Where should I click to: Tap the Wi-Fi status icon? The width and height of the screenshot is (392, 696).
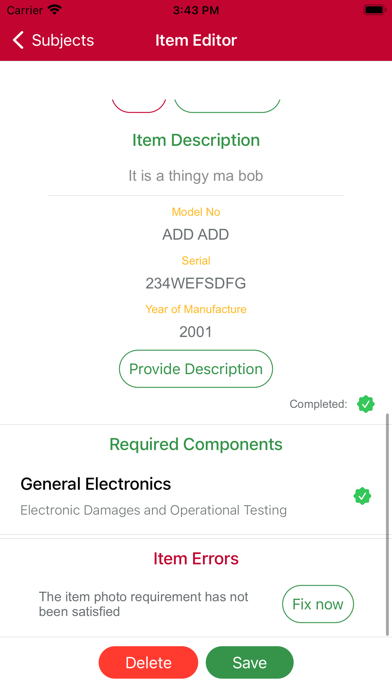[55, 10]
